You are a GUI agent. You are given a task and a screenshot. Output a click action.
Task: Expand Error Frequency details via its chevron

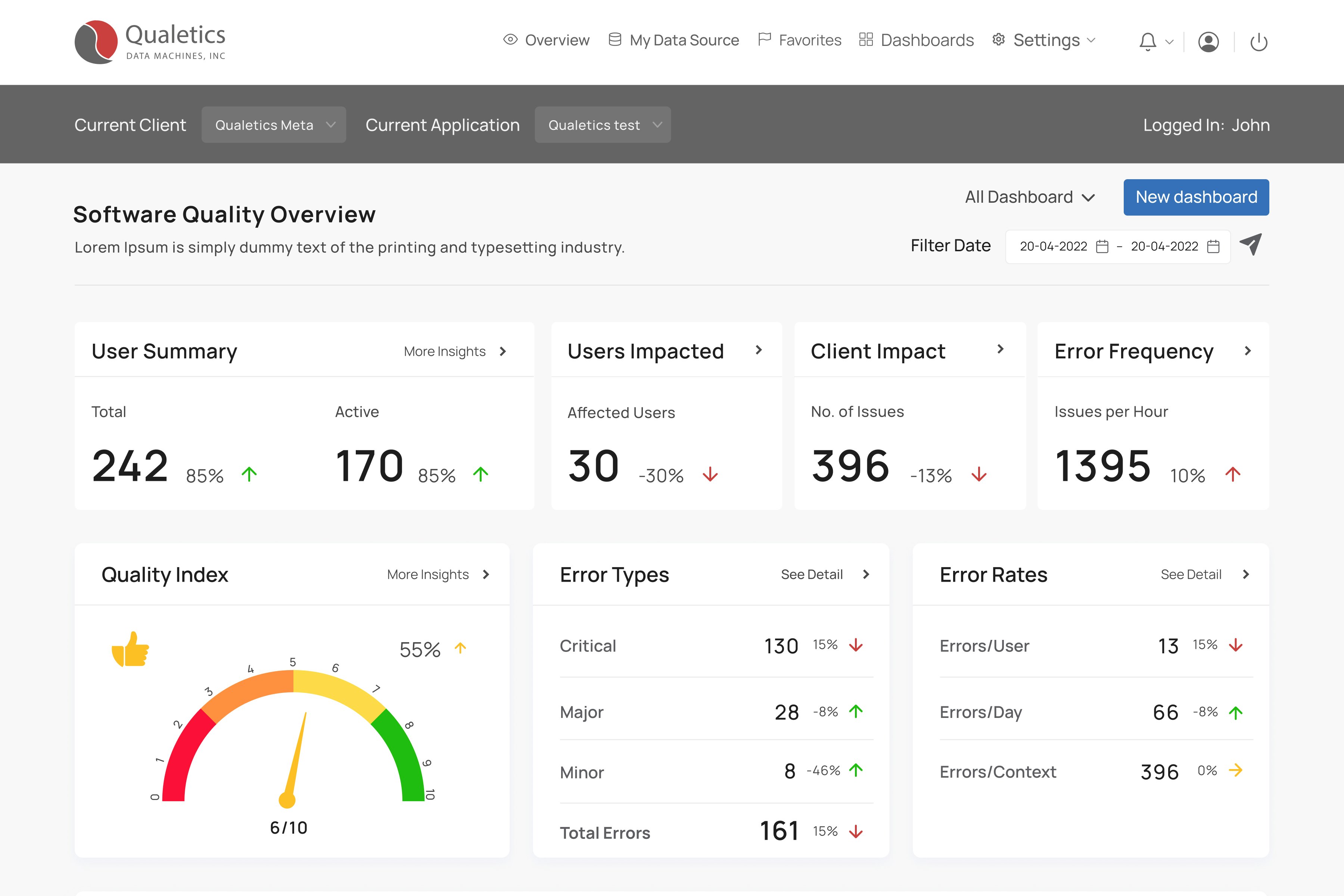[x=1248, y=350]
